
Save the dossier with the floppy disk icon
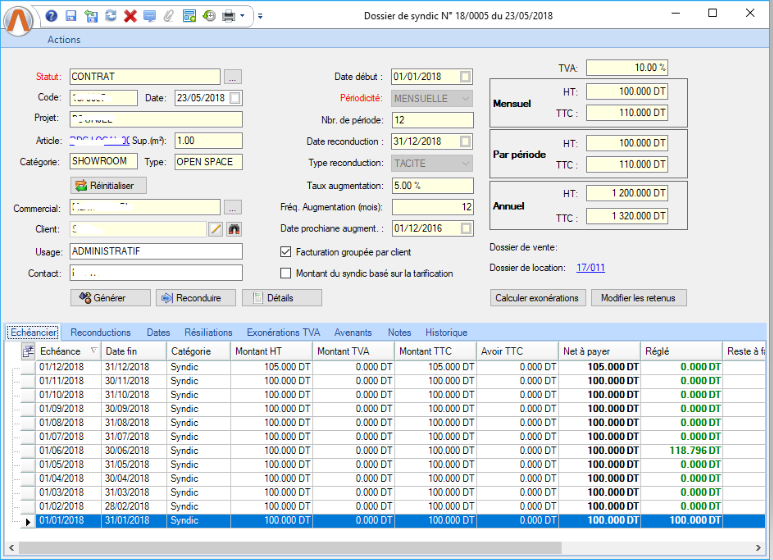[x=71, y=16]
